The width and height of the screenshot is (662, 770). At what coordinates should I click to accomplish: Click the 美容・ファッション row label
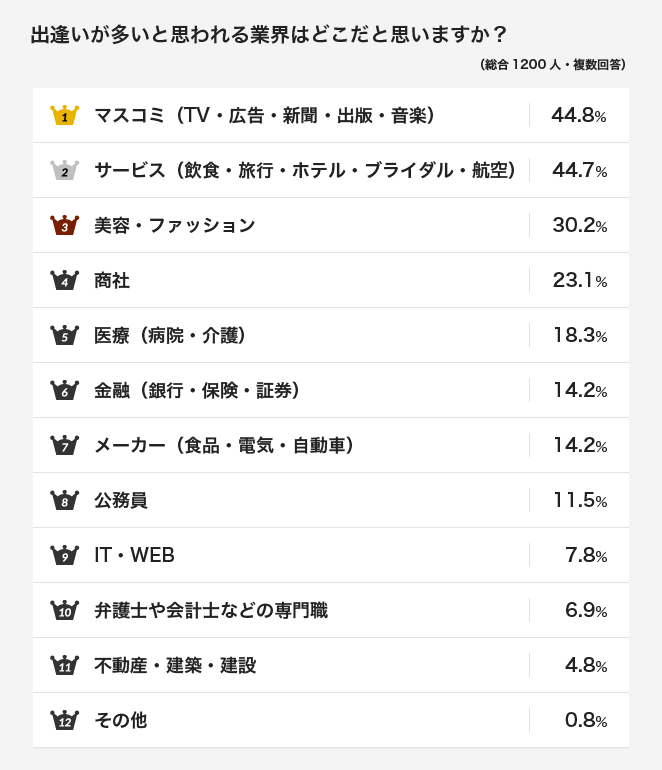[175, 225]
